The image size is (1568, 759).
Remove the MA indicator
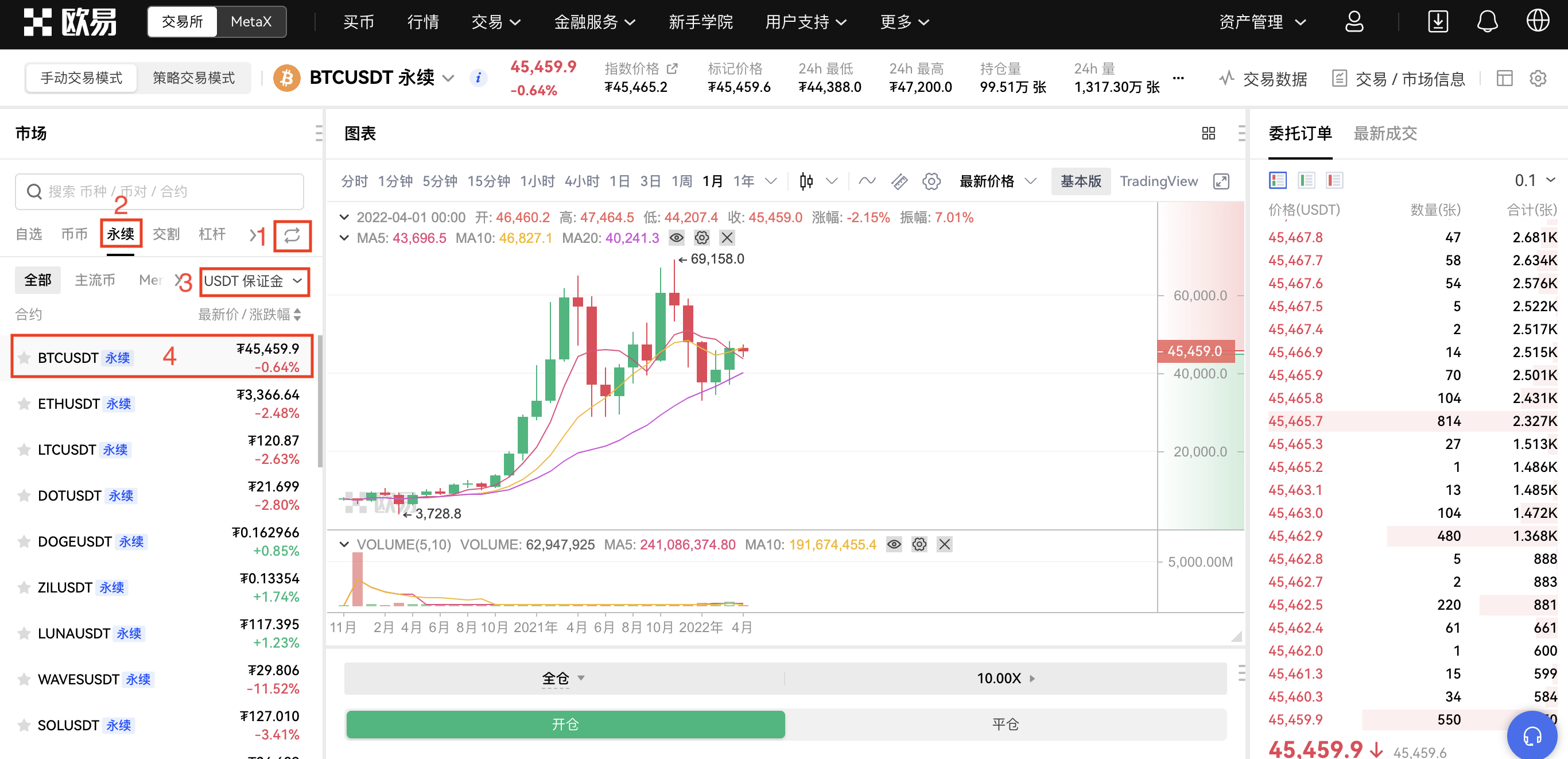click(727, 237)
